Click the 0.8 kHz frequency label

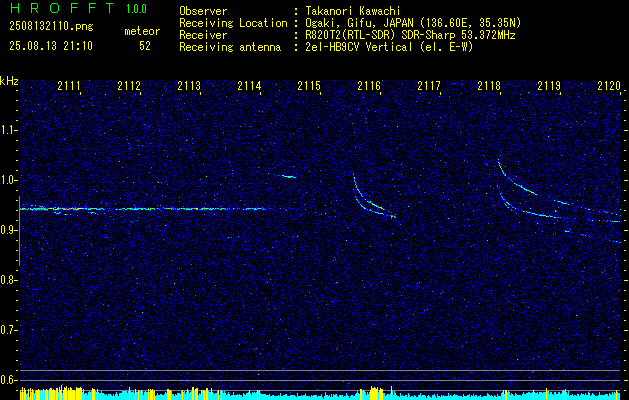point(8,280)
